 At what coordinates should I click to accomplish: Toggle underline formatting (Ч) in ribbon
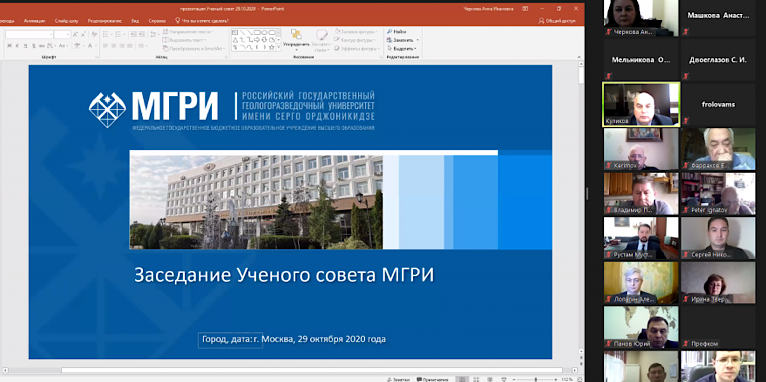pyautogui.click(x=25, y=45)
